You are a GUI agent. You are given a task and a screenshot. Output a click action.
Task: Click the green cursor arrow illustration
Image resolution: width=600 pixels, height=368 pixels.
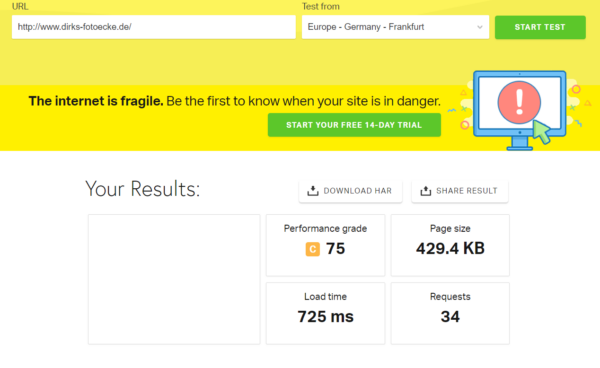click(542, 132)
